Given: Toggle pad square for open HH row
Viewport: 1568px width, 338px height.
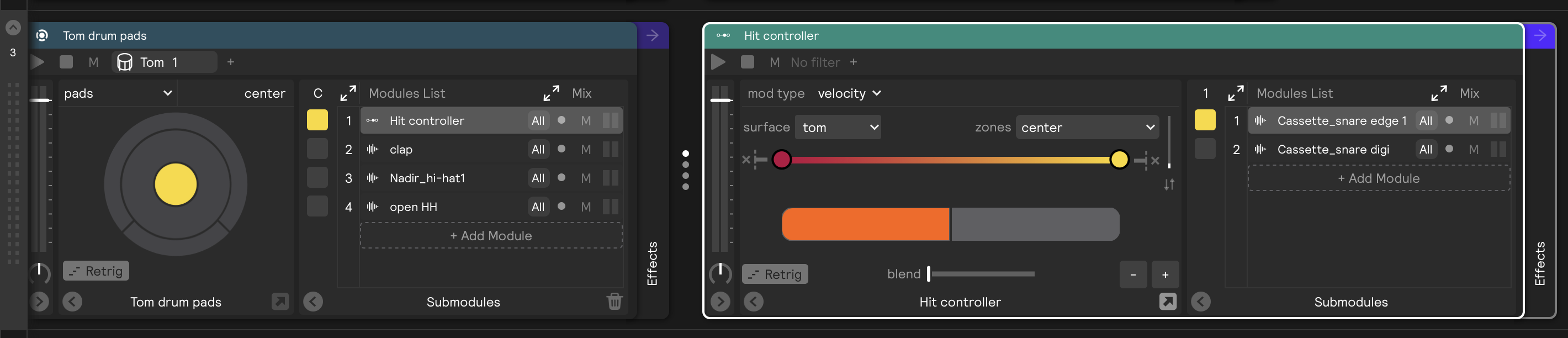Looking at the screenshot, I should (x=317, y=206).
